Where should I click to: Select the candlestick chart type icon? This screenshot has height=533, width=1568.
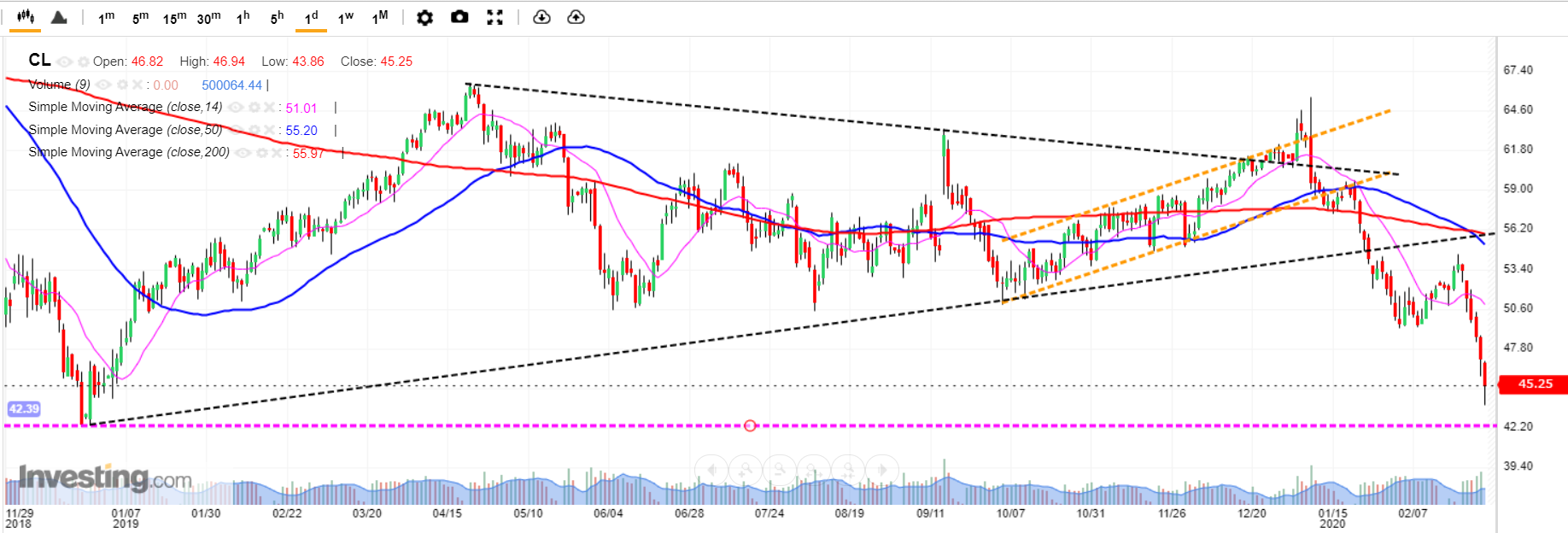[x=26, y=17]
